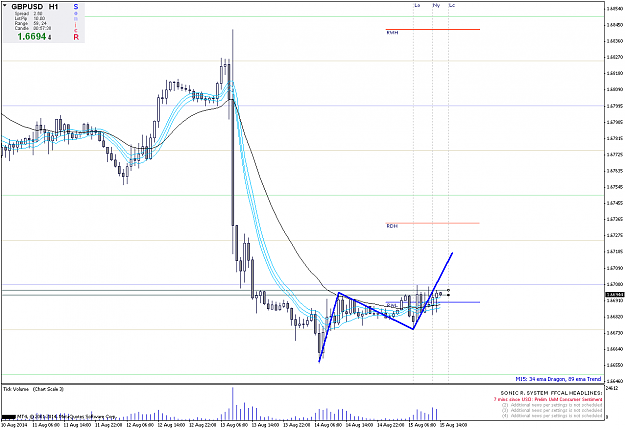The image size is (625, 429).
Task: Select the rising blue trendline projecting upward
Action: tap(433, 290)
